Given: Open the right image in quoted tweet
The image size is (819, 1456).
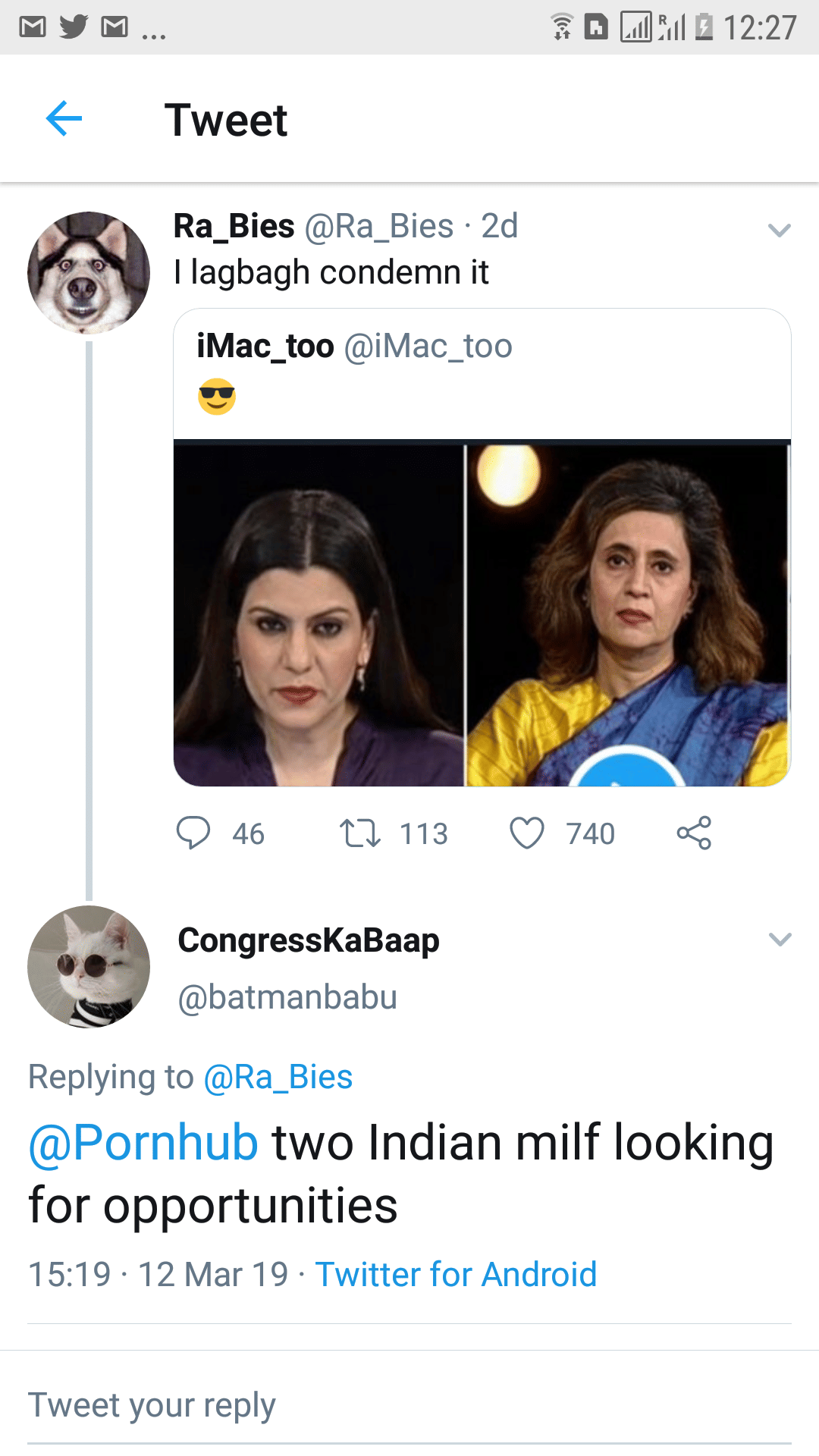Looking at the screenshot, I should click(x=628, y=614).
